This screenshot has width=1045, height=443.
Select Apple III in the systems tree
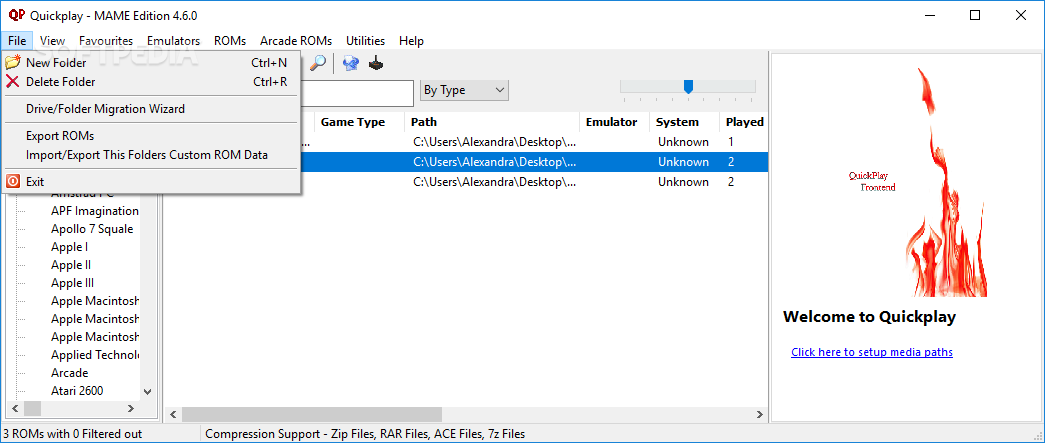72,283
